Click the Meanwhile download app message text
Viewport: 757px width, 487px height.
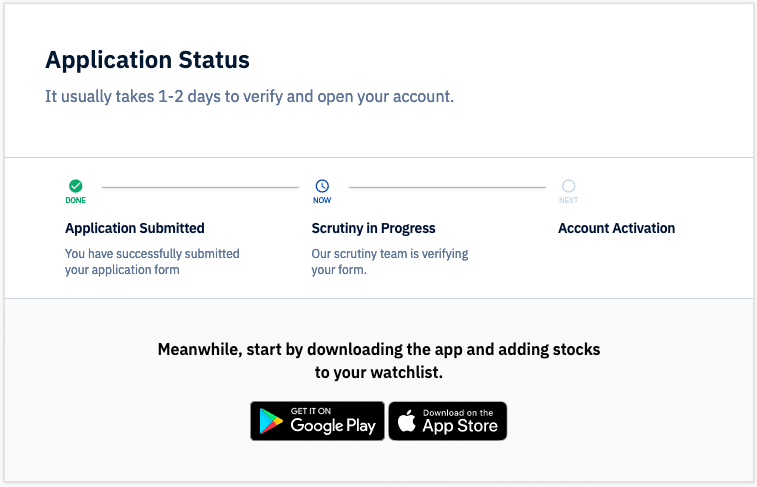379,361
